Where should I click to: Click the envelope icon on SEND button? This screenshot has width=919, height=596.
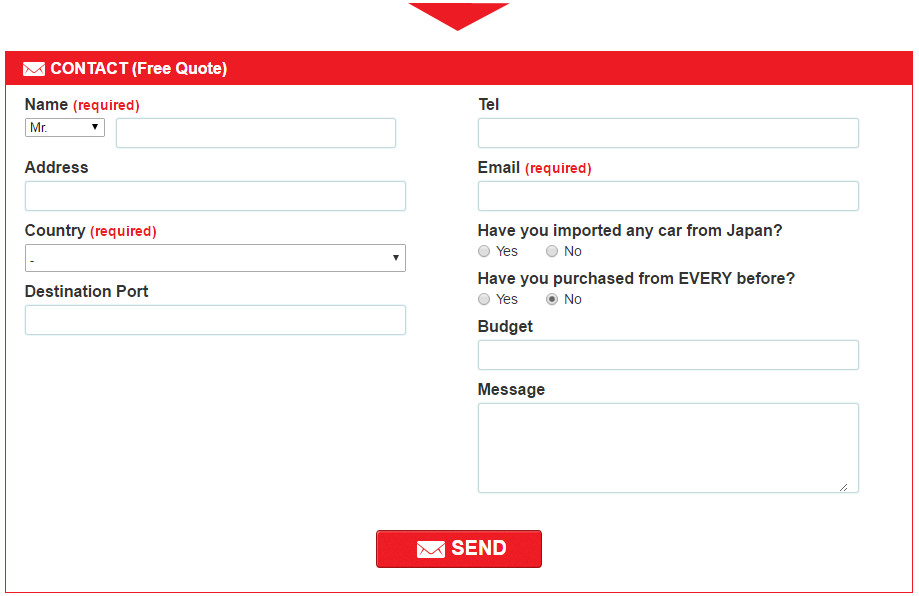pos(431,549)
